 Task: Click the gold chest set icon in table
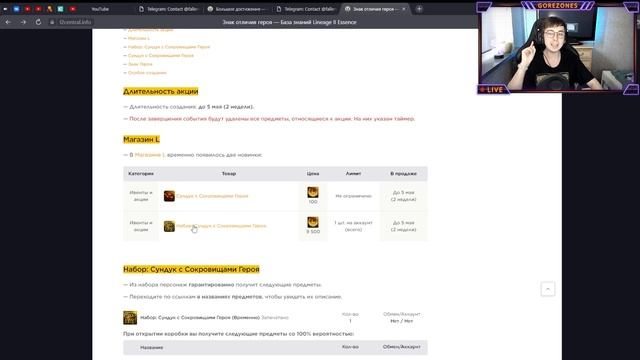click(169, 226)
